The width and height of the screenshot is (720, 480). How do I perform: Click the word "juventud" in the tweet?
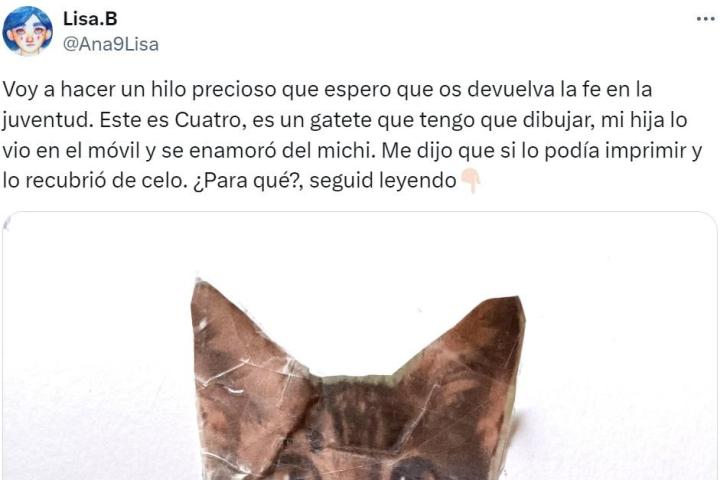[45, 120]
